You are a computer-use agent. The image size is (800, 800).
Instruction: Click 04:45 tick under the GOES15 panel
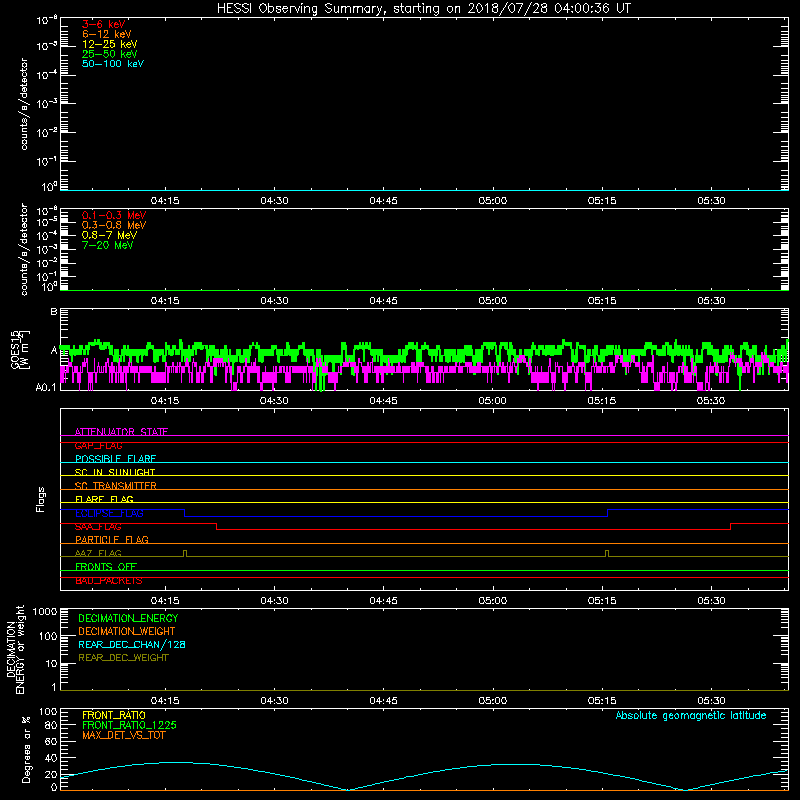click(384, 401)
